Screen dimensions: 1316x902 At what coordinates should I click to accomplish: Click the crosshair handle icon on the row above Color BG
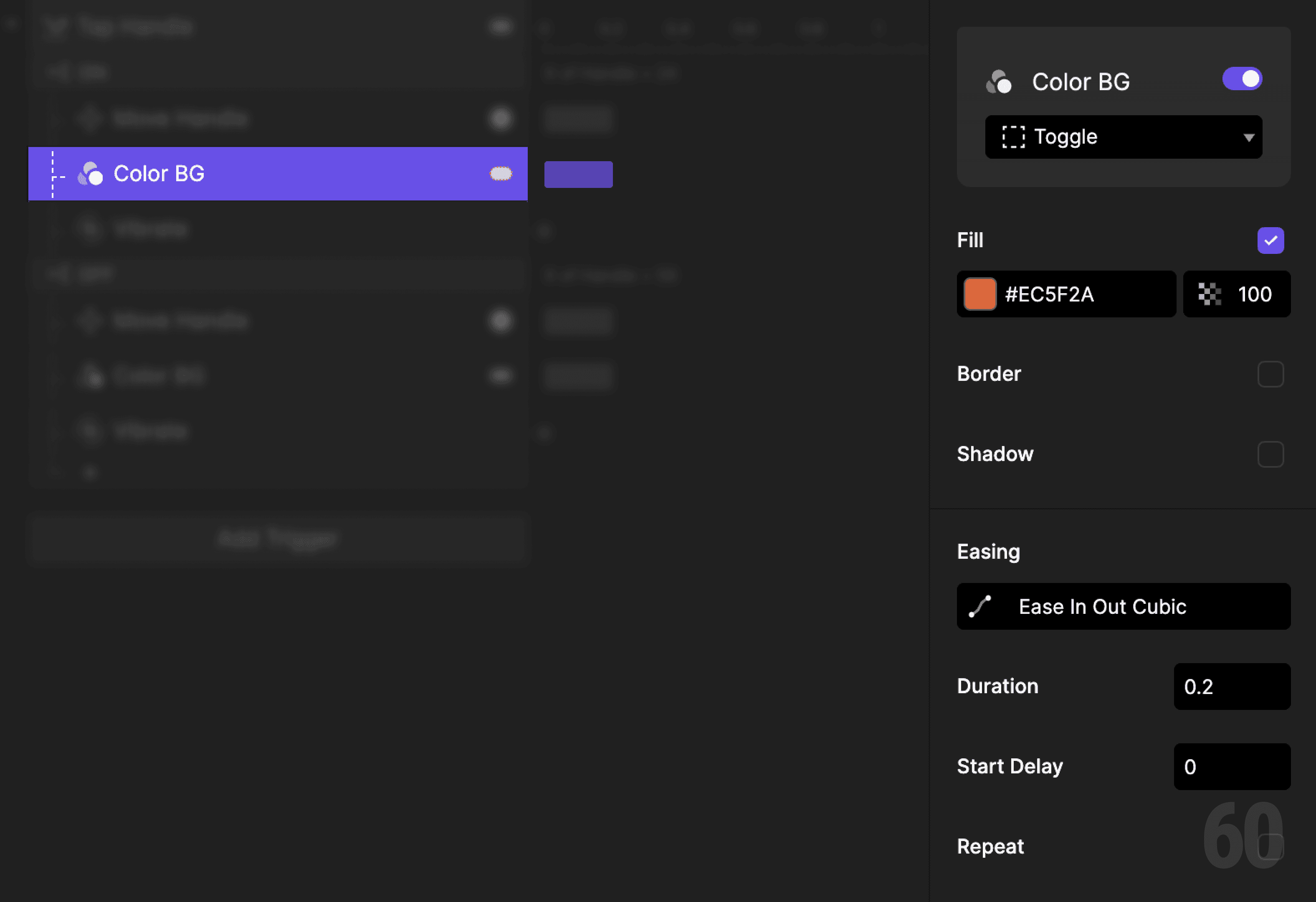click(89, 118)
